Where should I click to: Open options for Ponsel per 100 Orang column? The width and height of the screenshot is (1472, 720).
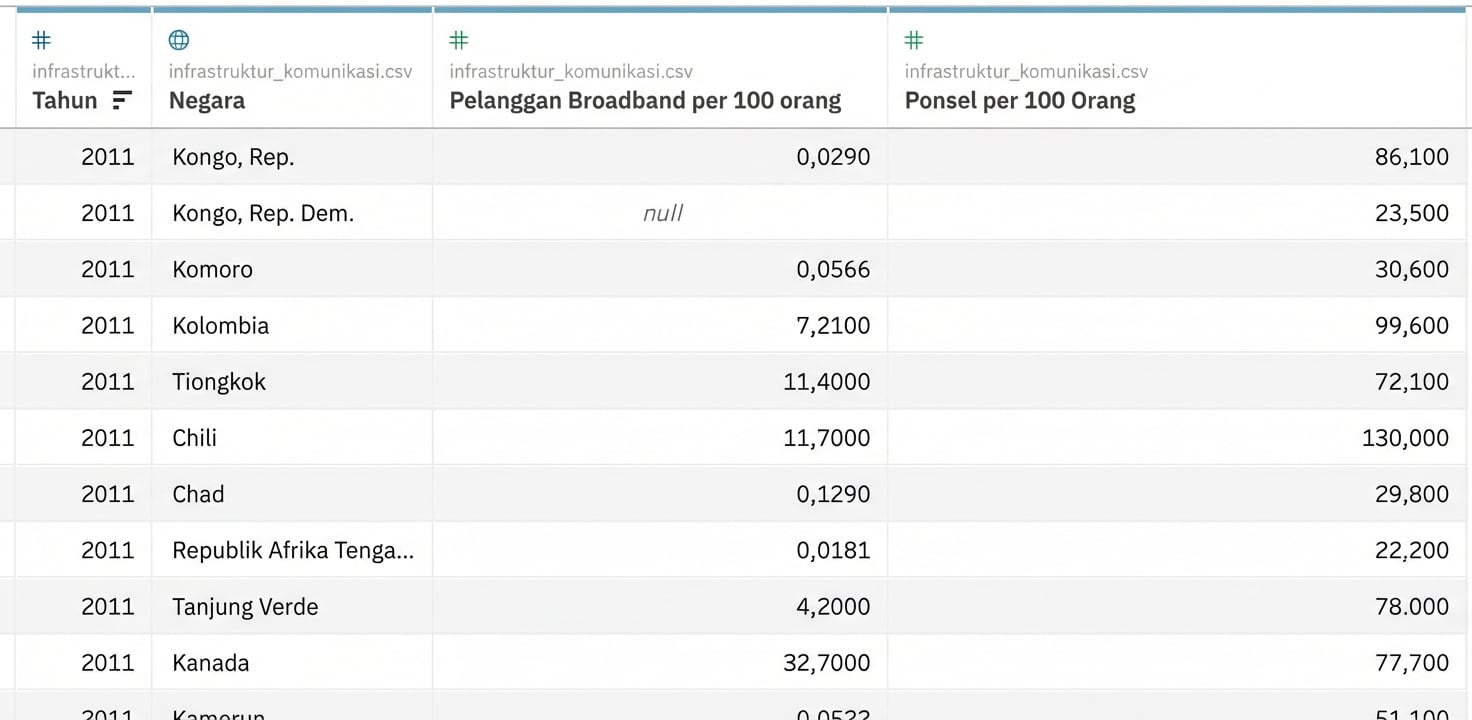tap(1019, 100)
